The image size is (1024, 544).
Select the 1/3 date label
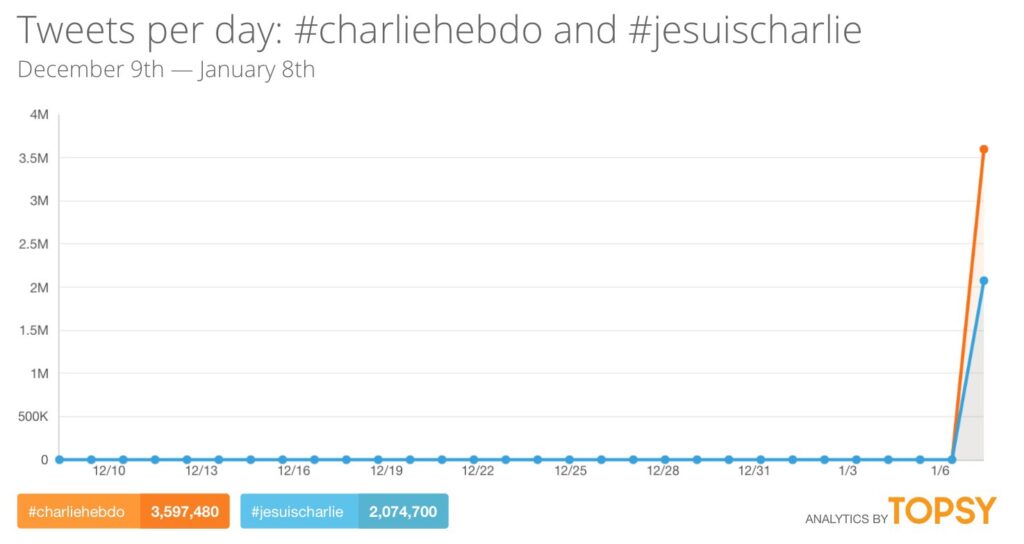848,471
